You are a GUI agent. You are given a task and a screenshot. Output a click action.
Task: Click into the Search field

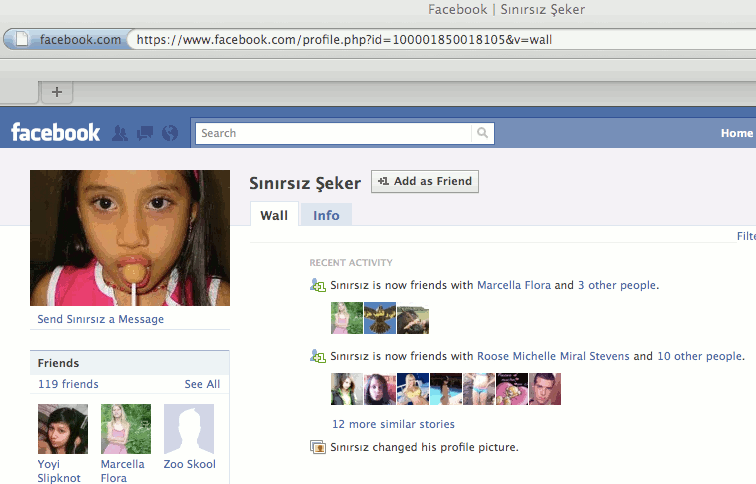[334, 133]
